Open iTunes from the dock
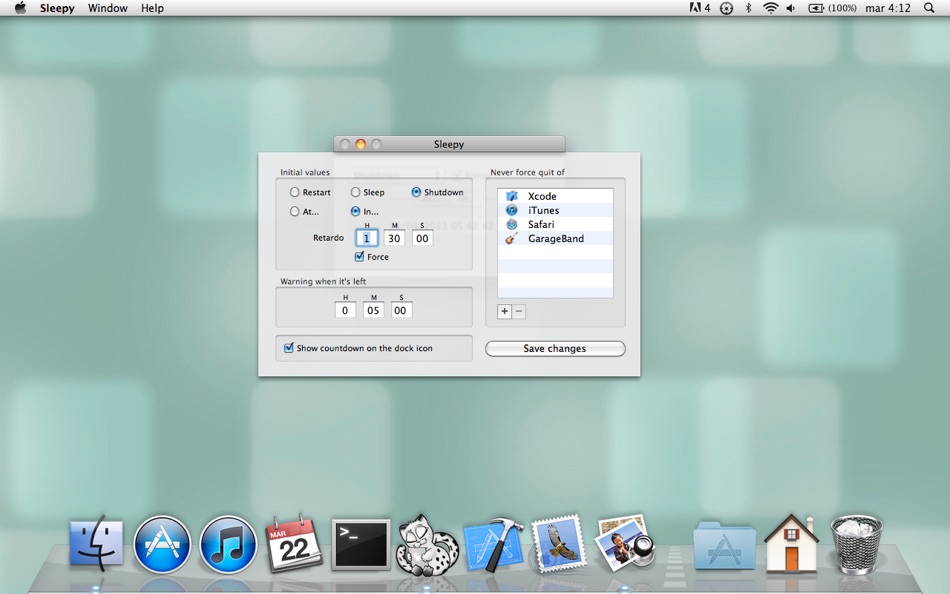950x594 pixels. [228, 544]
